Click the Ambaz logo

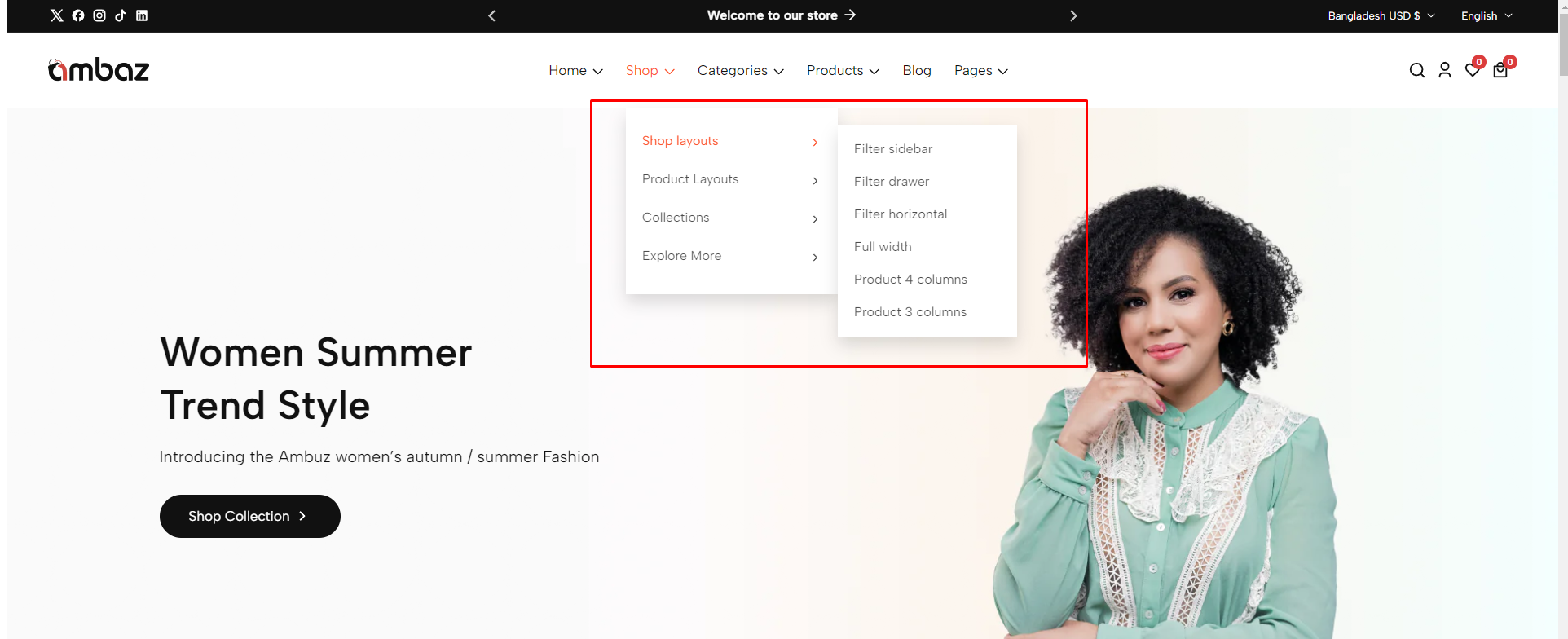tap(99, 70)
